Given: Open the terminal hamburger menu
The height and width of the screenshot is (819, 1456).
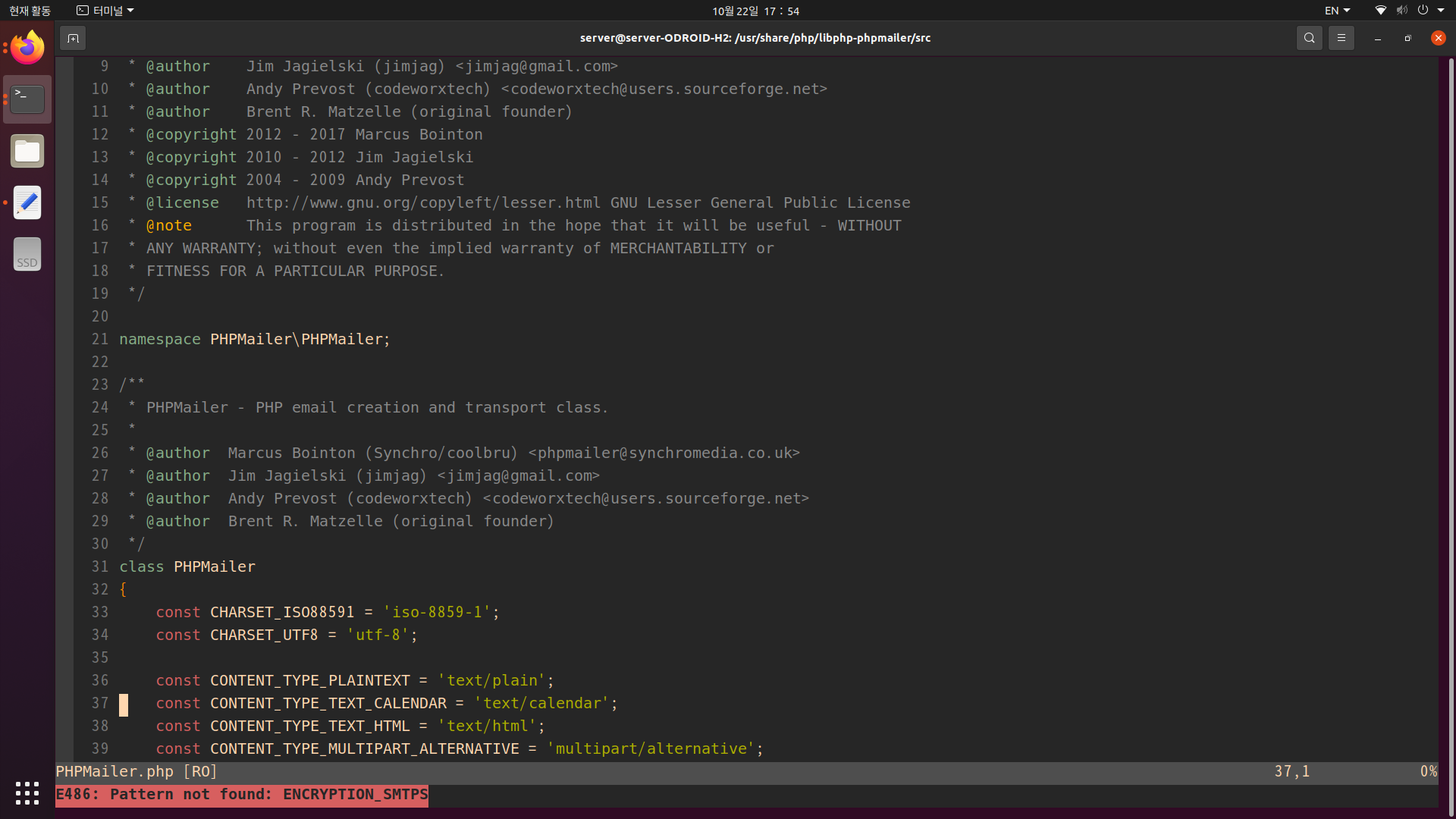Looking at the screenshot, I should point(1341,38).
